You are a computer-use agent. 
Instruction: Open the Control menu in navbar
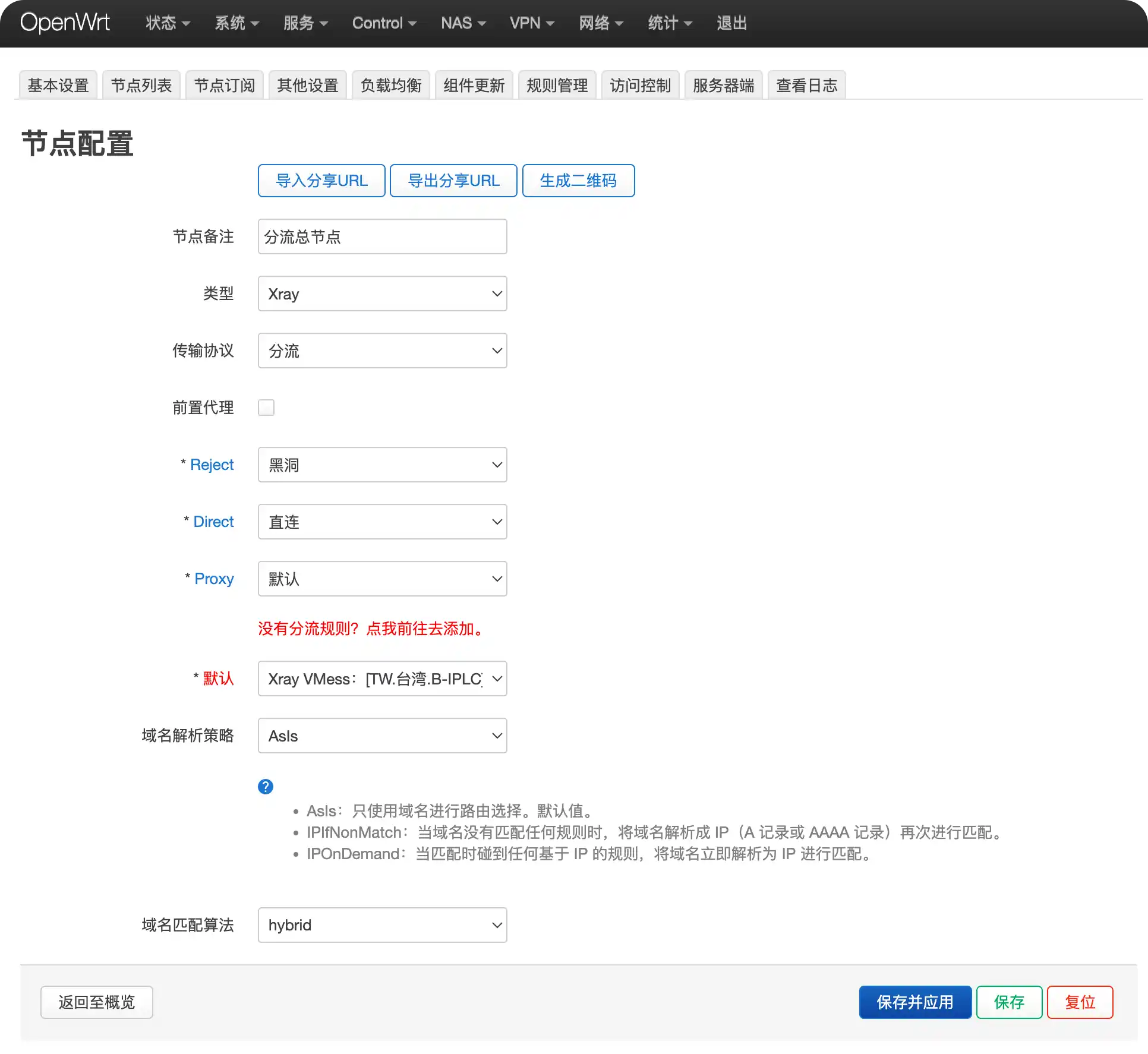click(384, 23)
